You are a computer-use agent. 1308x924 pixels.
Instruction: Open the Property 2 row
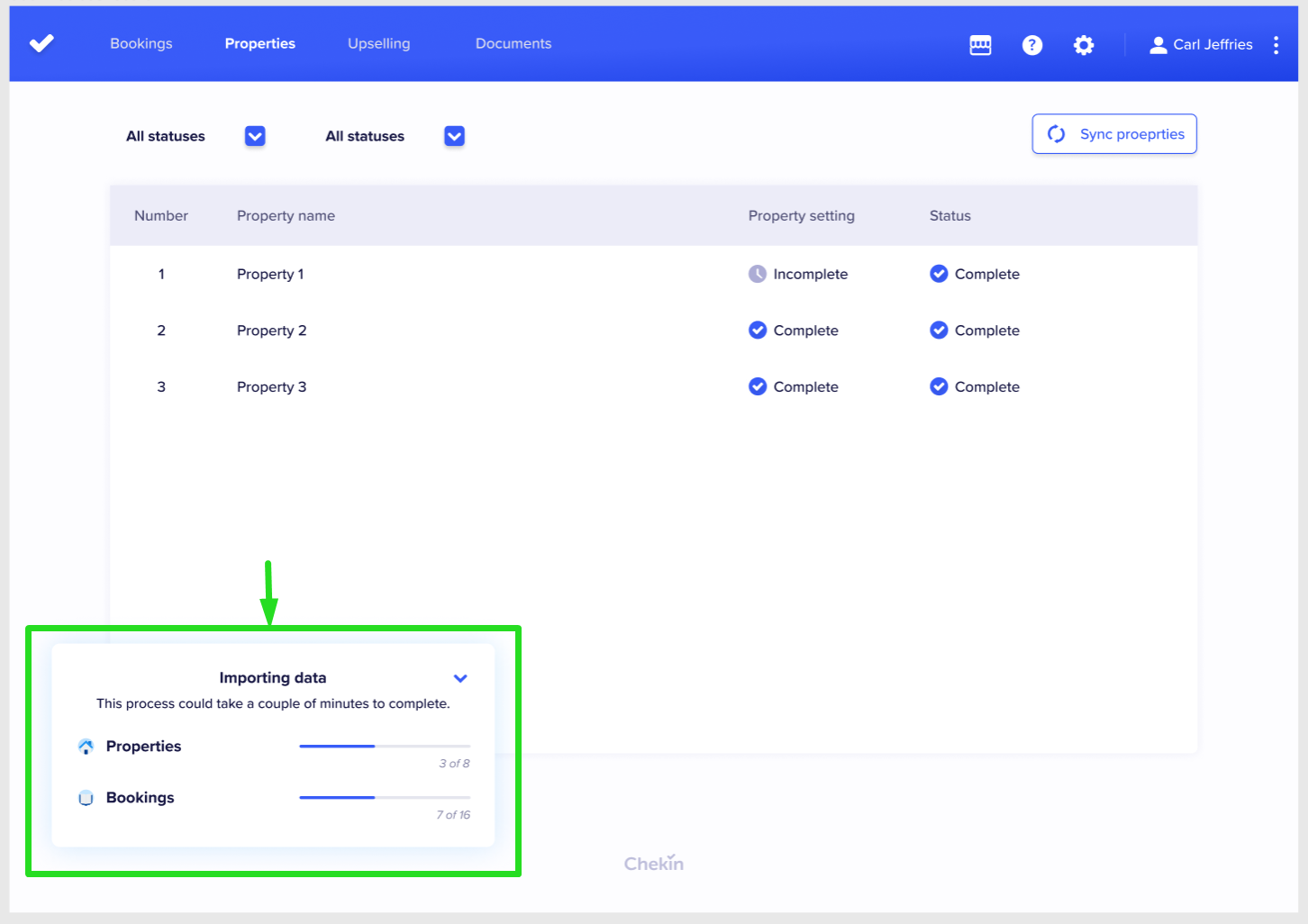pyautogui.click(x=271, y=331)
